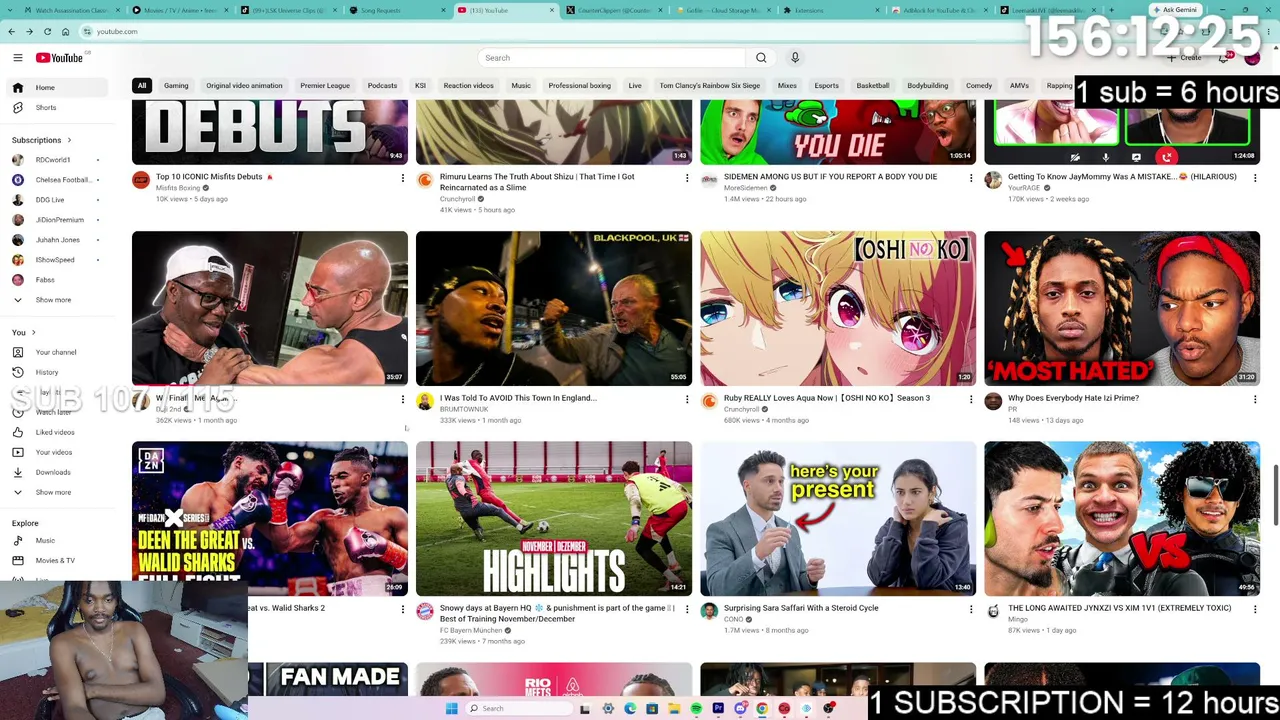Select the Professional boxing filter chip
This screenshot has height=720, width=1280.
click(579, 86)
